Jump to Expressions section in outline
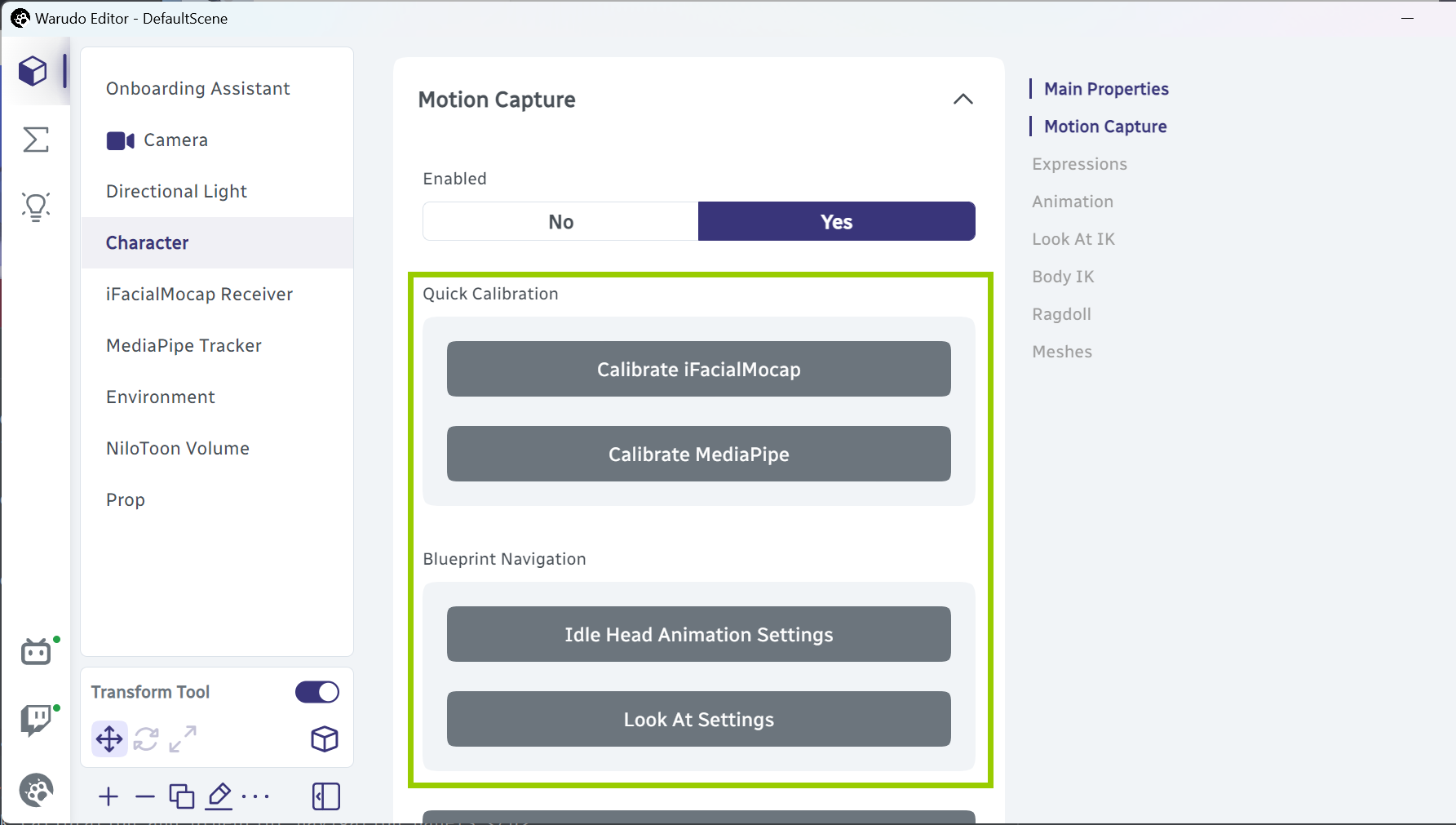Screen dimensions: 1456x825 [1079, 164]
